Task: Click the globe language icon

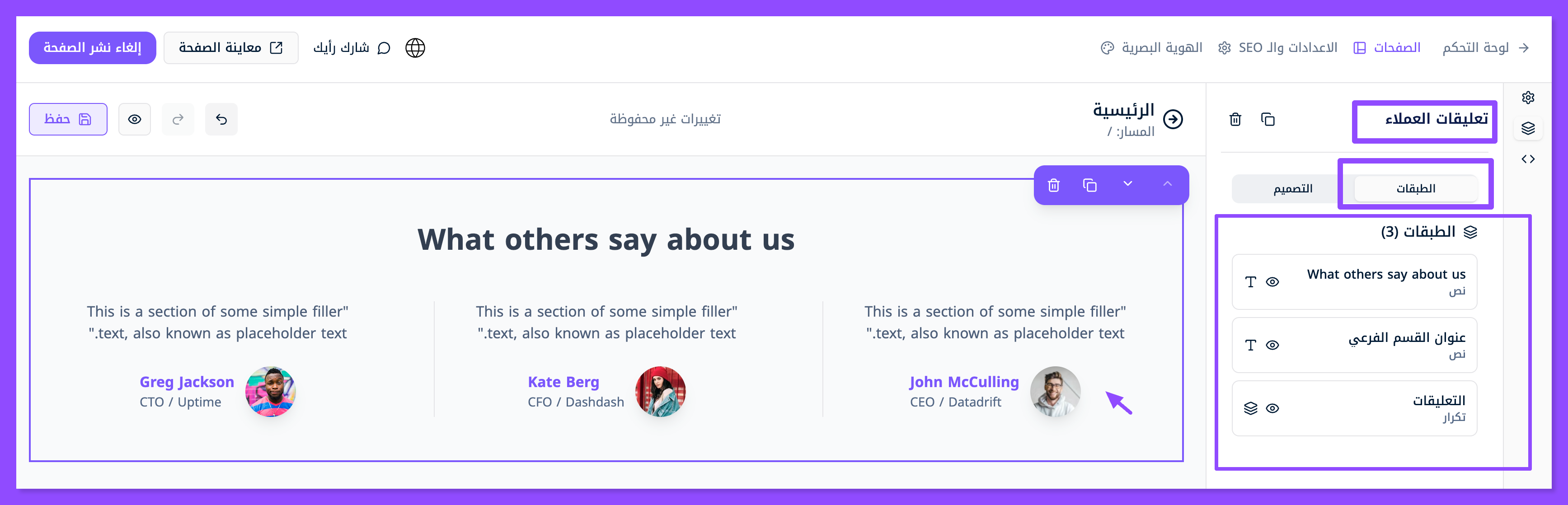Action: pos(415,47)
